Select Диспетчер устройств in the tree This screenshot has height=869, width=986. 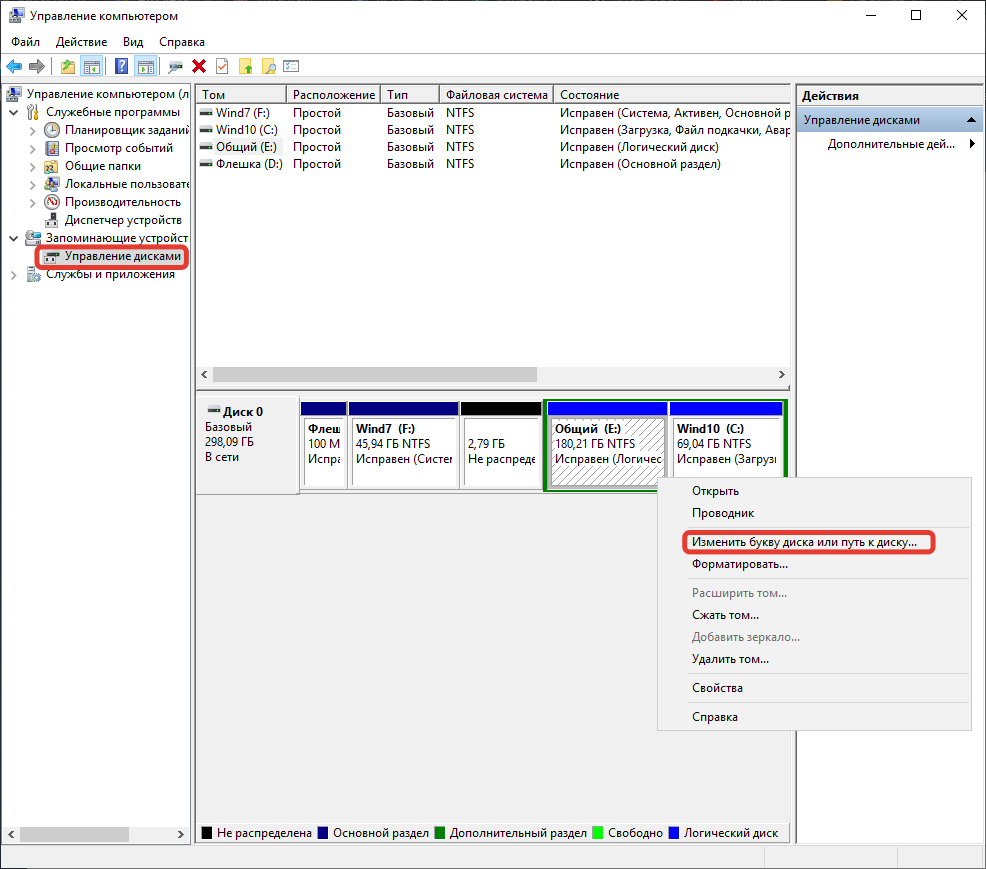point(122,220)
